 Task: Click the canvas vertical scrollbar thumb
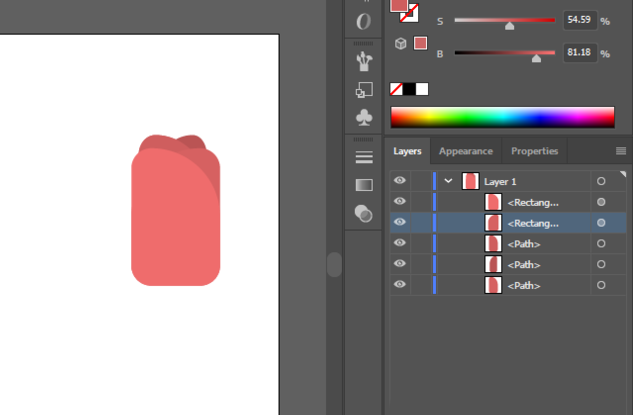[x=334, y=265]
